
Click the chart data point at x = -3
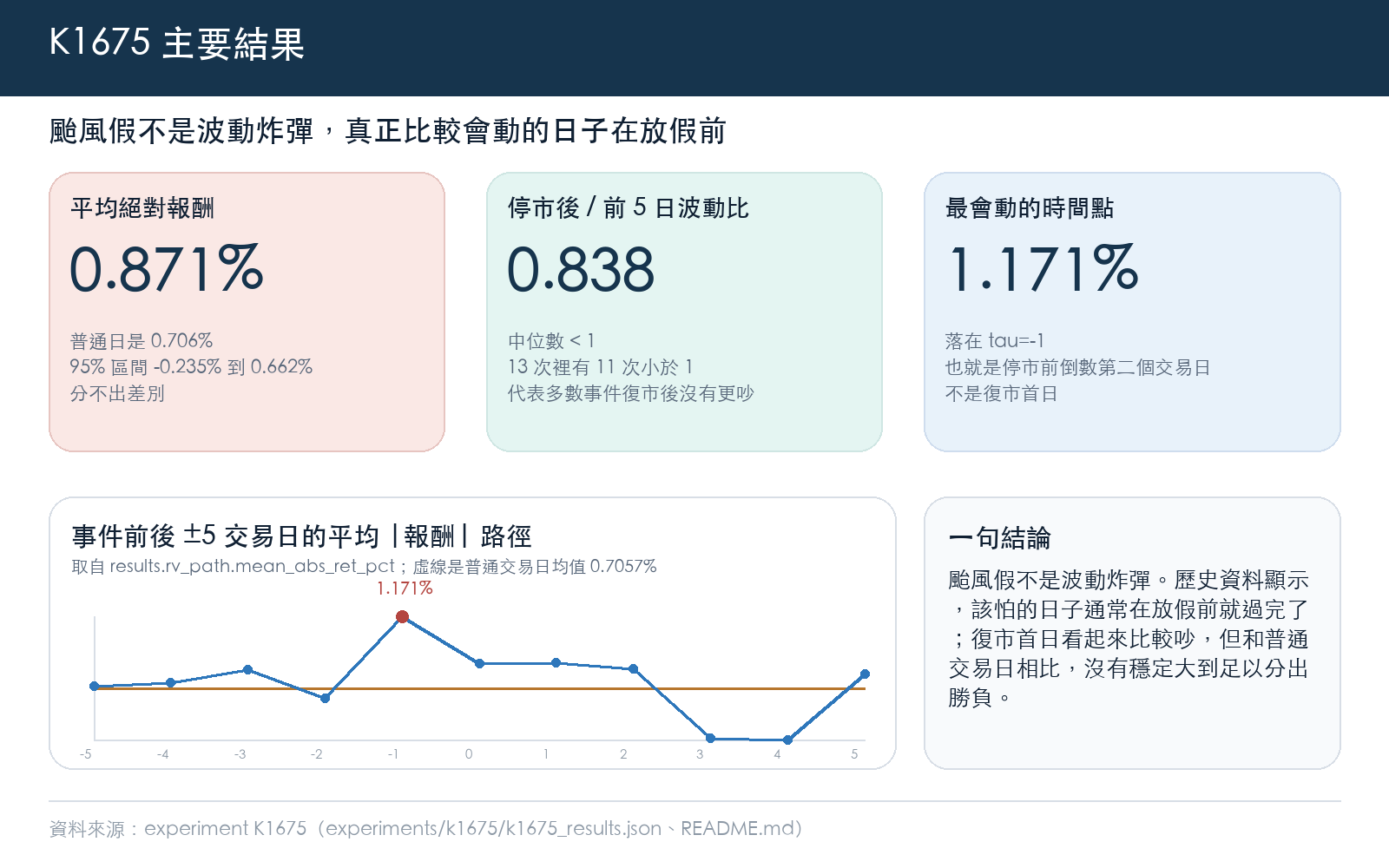tap(248, 669)
